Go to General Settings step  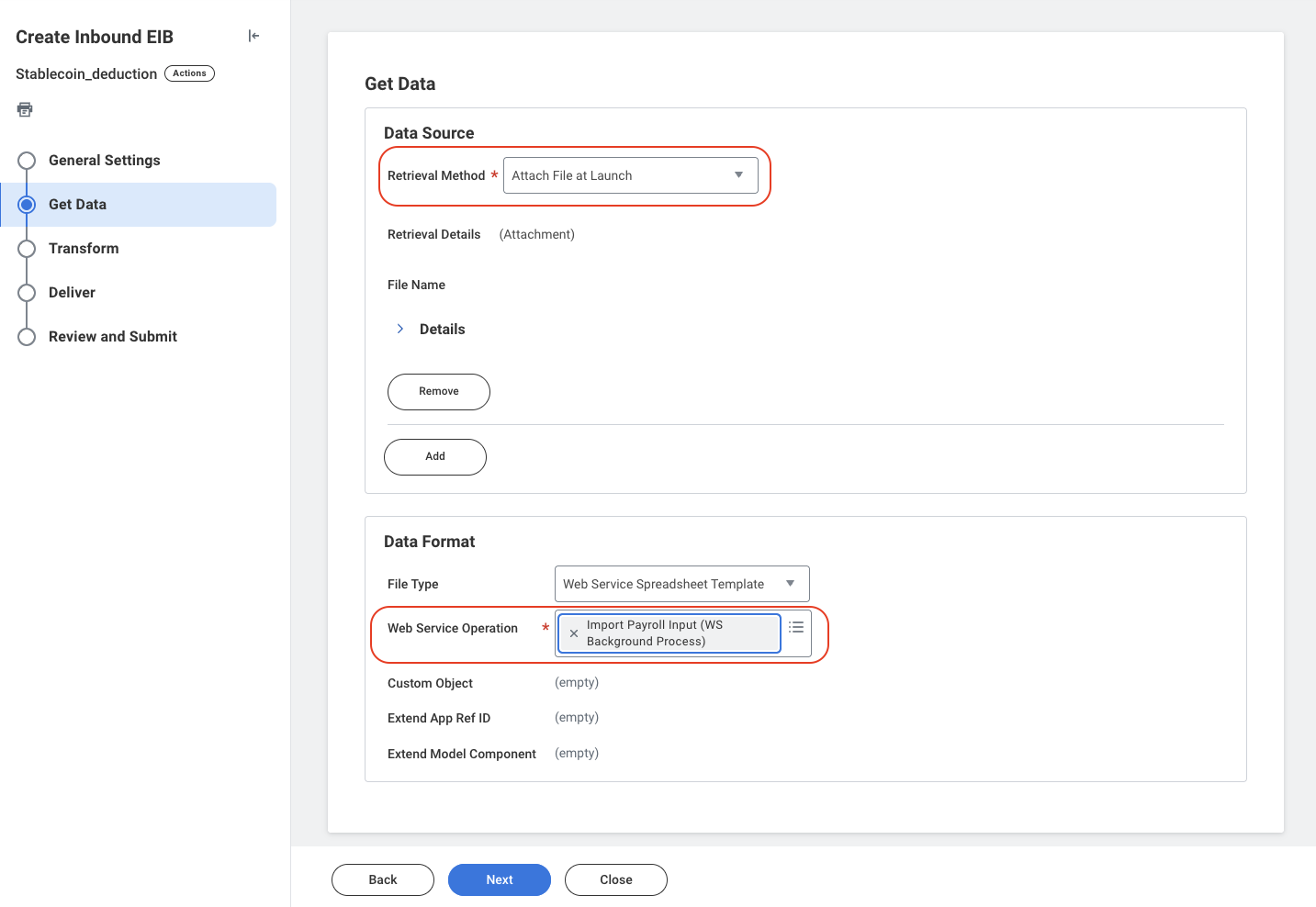[105, 161]
